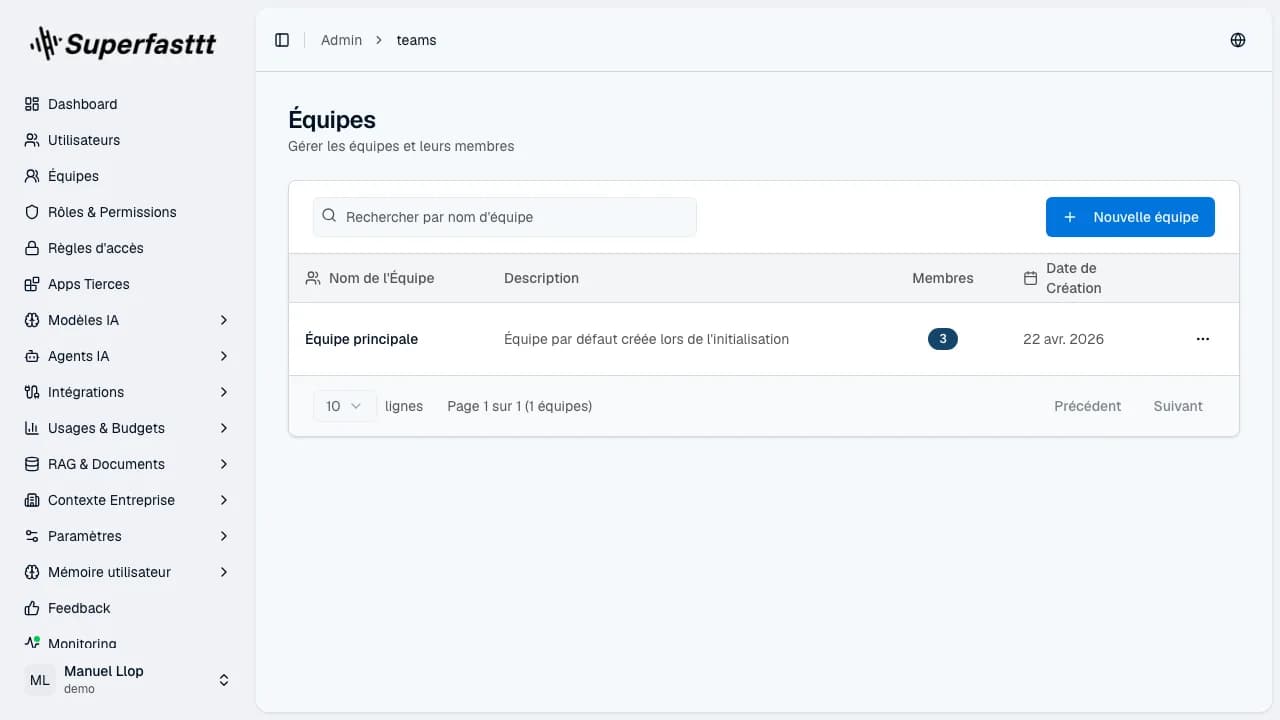
Task: Focus the Rechercher par nom d'équipe field
Action: tap(505, 217)
